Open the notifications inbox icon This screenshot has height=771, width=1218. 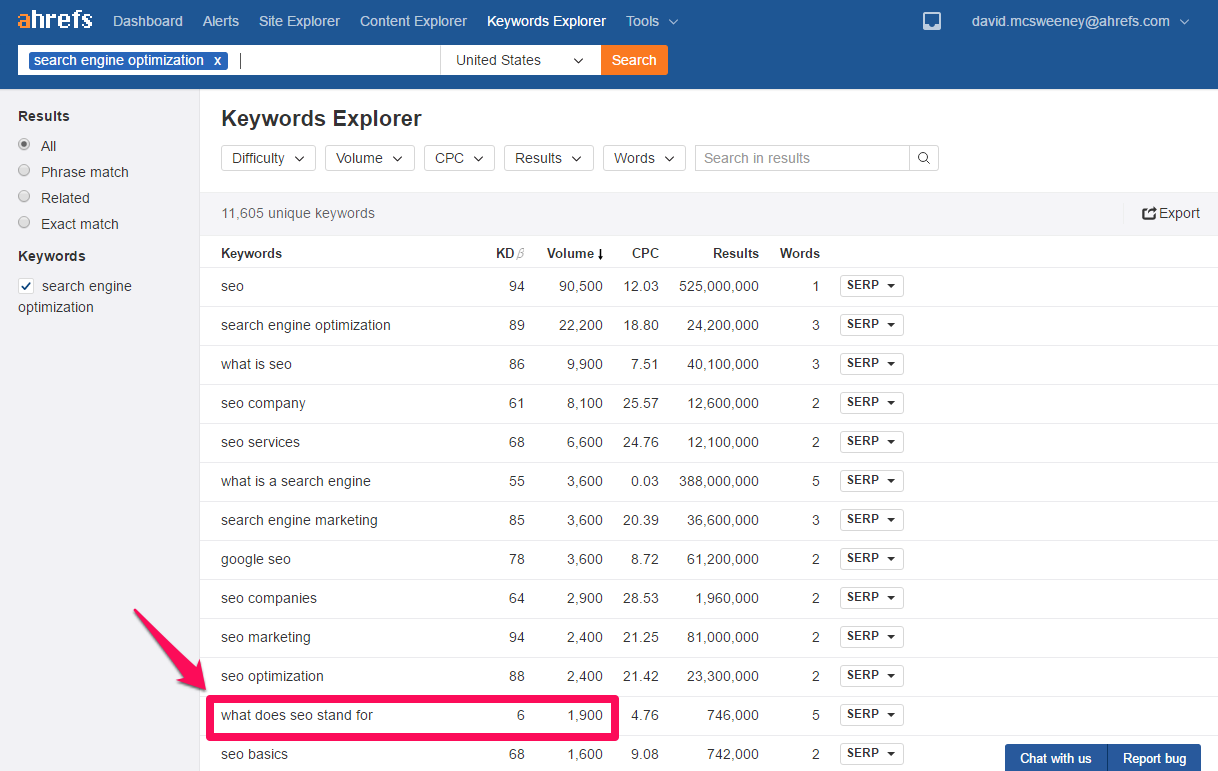(x=931, y=21)
